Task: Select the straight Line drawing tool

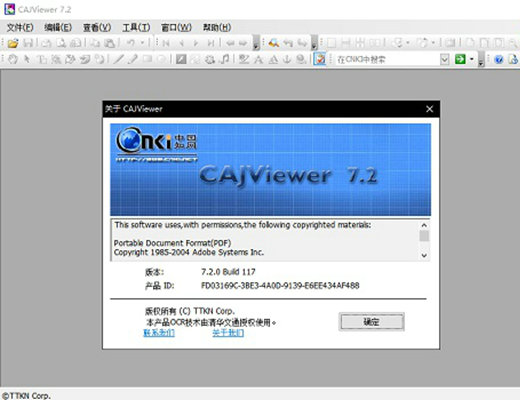Action: click(x=118, y=59)
